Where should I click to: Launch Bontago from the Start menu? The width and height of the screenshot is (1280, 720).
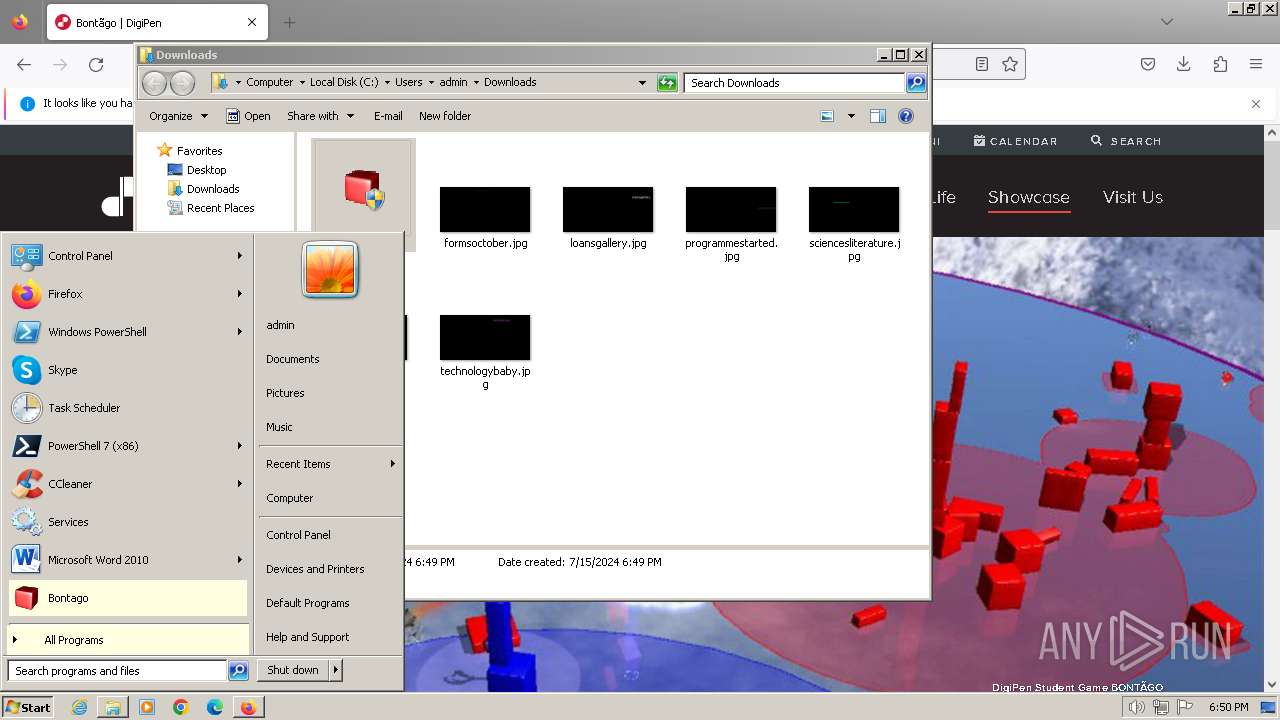tap(128, 598)
